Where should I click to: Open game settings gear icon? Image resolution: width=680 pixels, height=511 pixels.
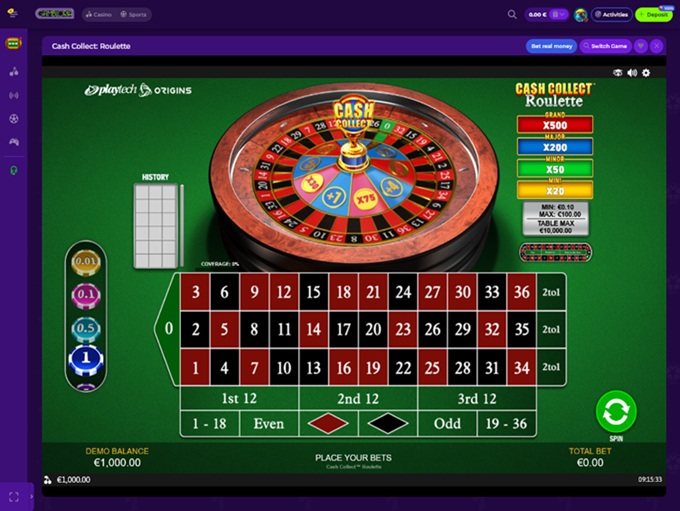[646, 73]
